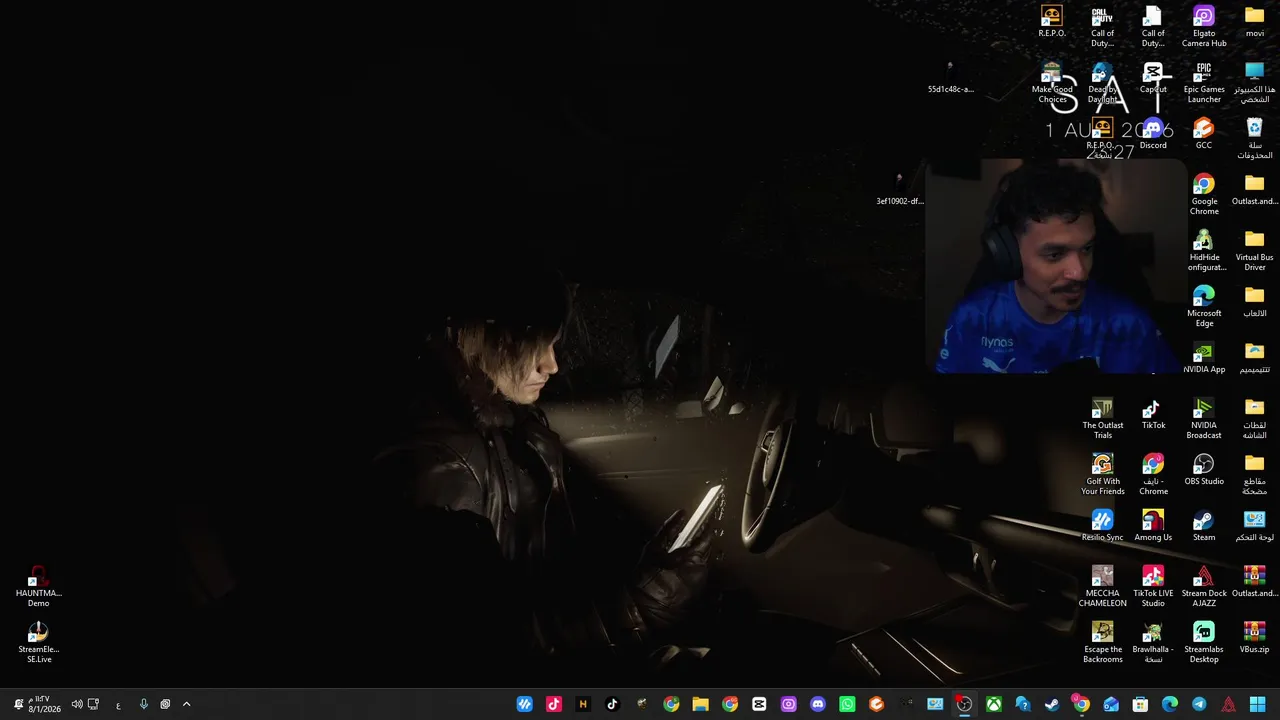Select the Virtual Bus Driver folder
This screenshot has width=1280, height=720.
coord(1255,251)
